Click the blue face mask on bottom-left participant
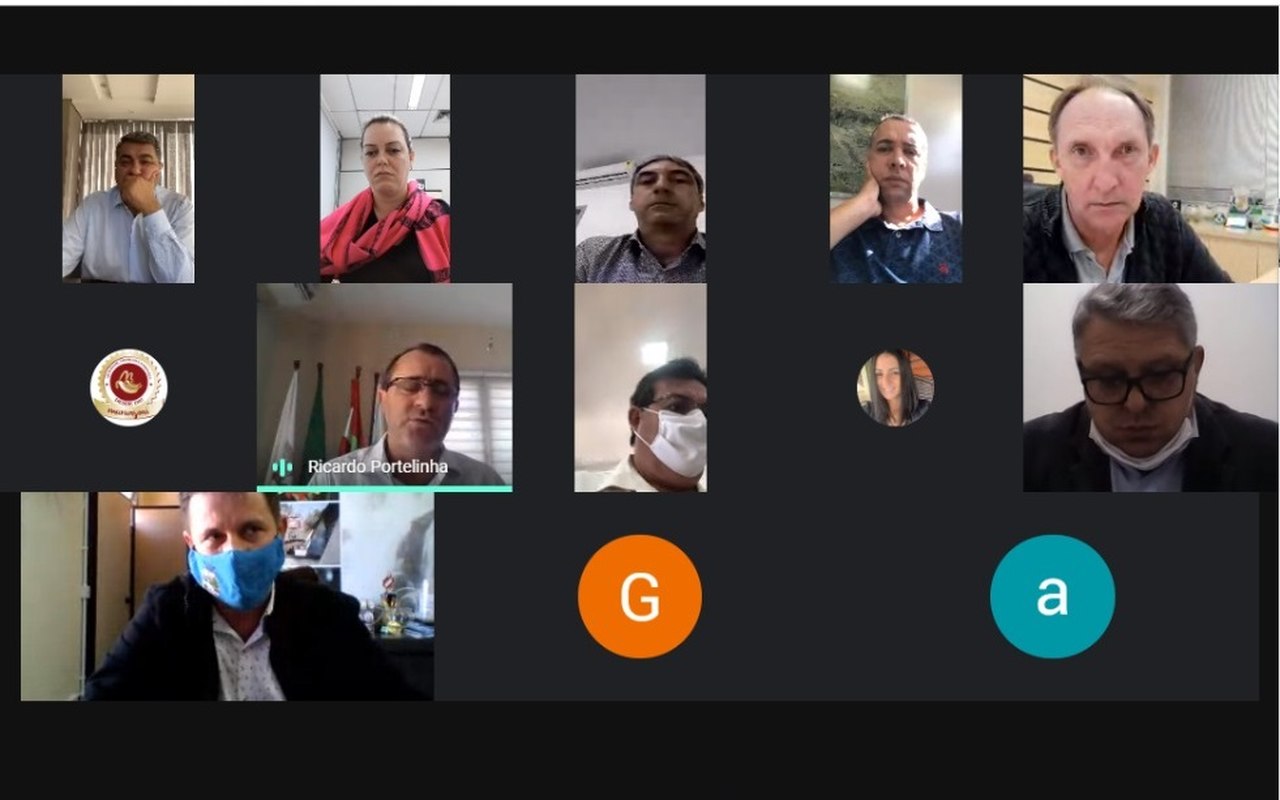The width and height of the screenshot is (1280, 800). coord(236,573)
